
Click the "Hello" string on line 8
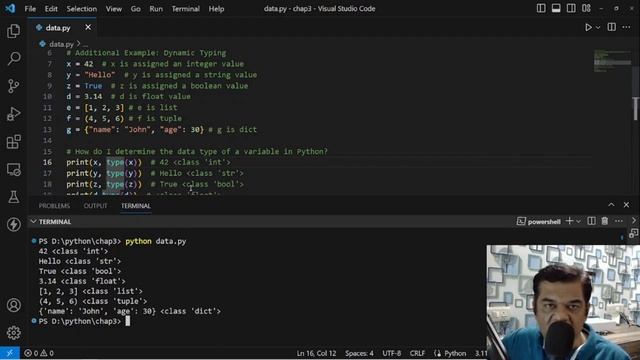click(100, 75)
